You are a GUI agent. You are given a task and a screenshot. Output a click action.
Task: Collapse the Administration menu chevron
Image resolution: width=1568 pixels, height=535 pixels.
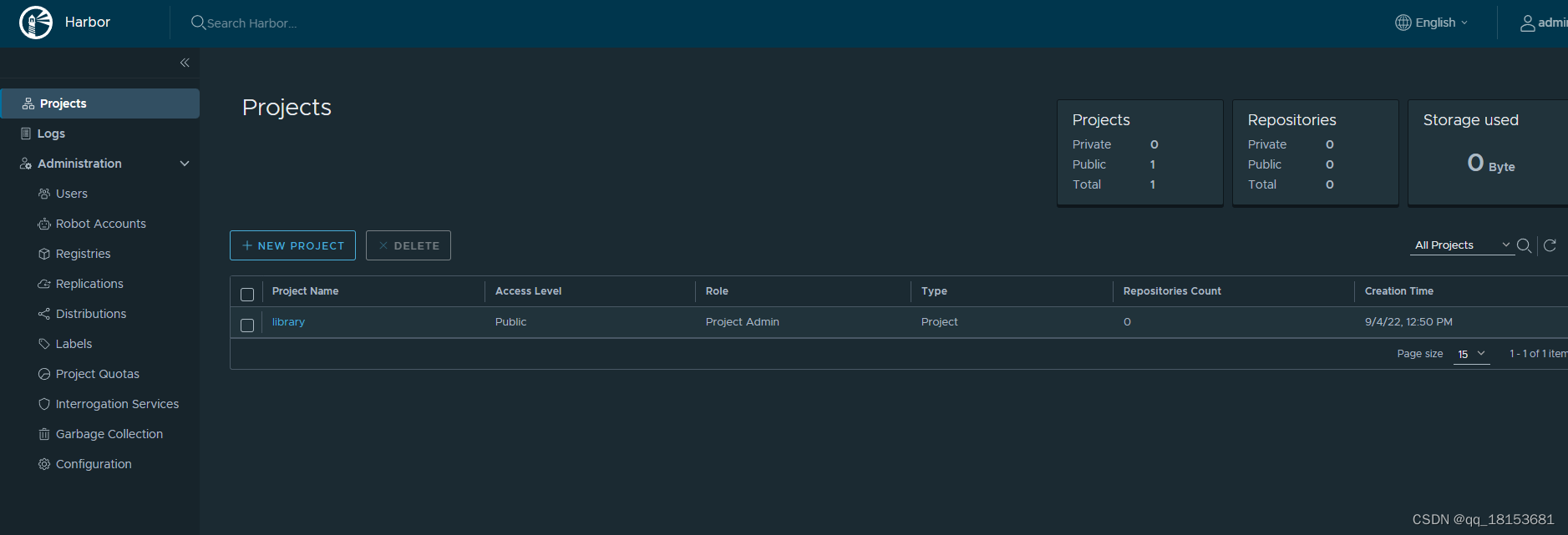click(x=185, y=164)
